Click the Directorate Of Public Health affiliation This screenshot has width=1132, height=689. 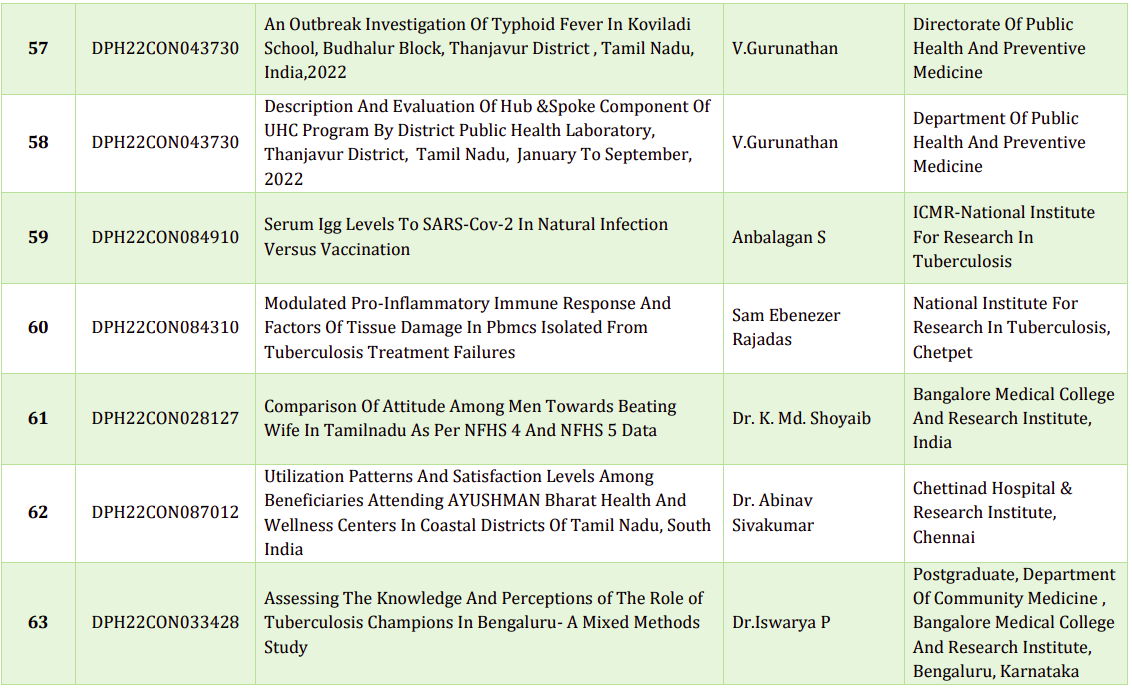[998, 48]
